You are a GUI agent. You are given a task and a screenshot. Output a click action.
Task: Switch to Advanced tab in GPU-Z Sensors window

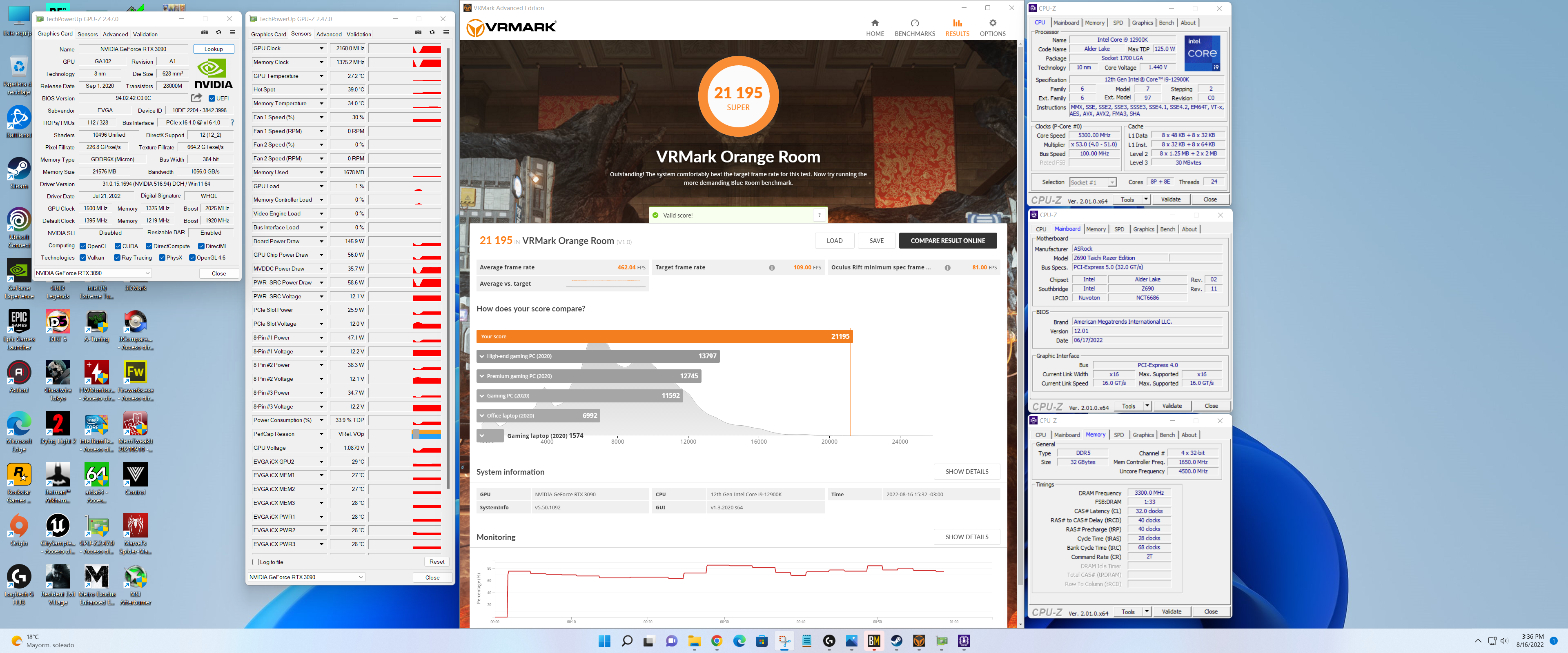coord(329,34)
